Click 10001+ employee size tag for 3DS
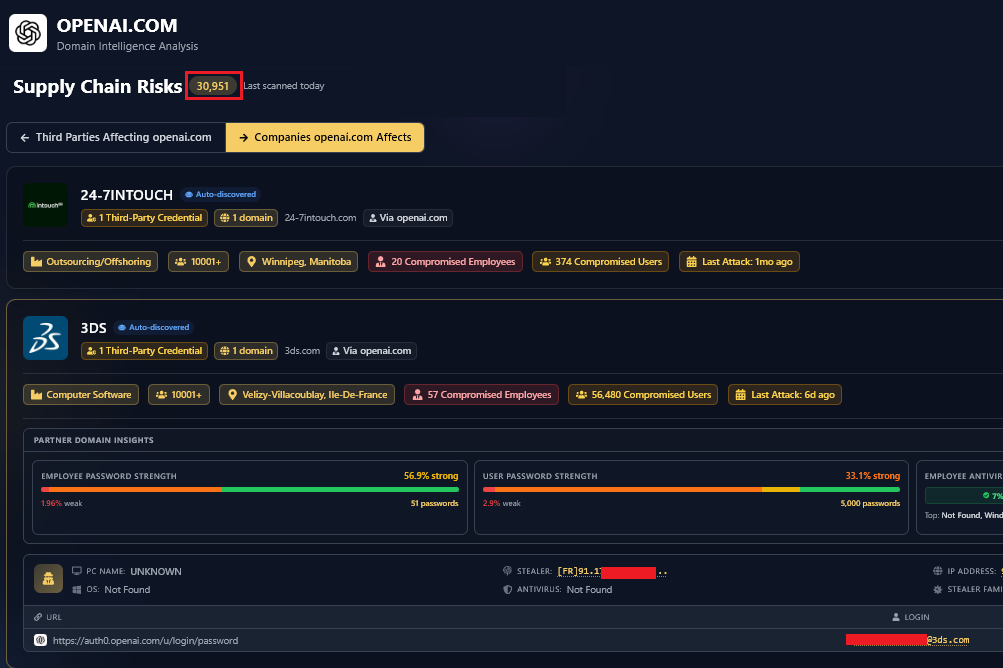The width and height of the screenshot is (1003, 668). point(179,395)
